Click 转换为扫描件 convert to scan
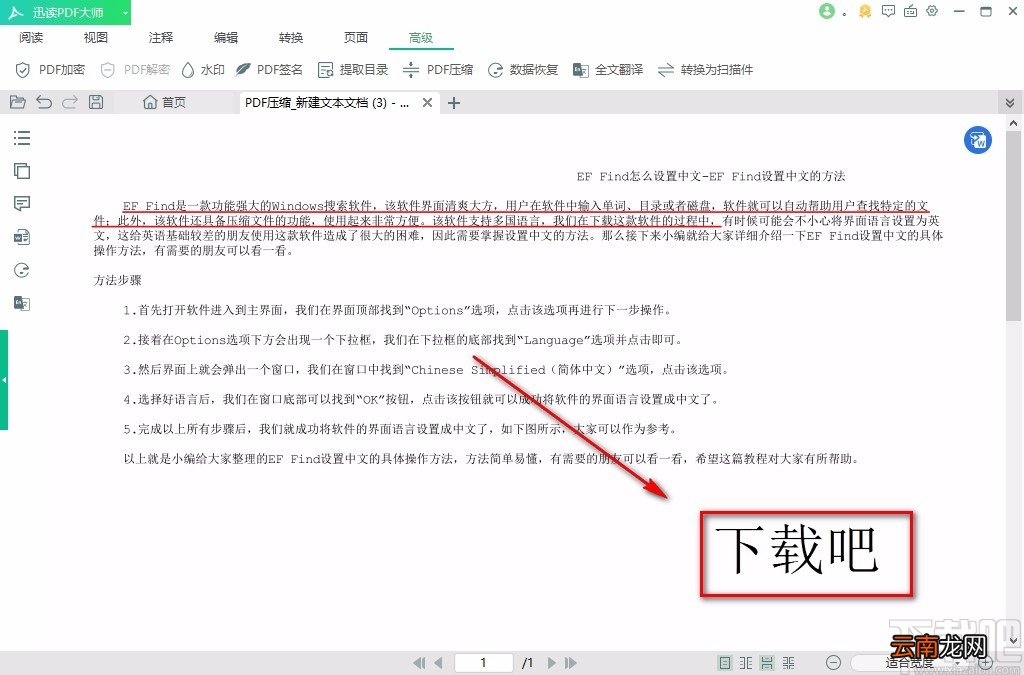 [705, 70]
